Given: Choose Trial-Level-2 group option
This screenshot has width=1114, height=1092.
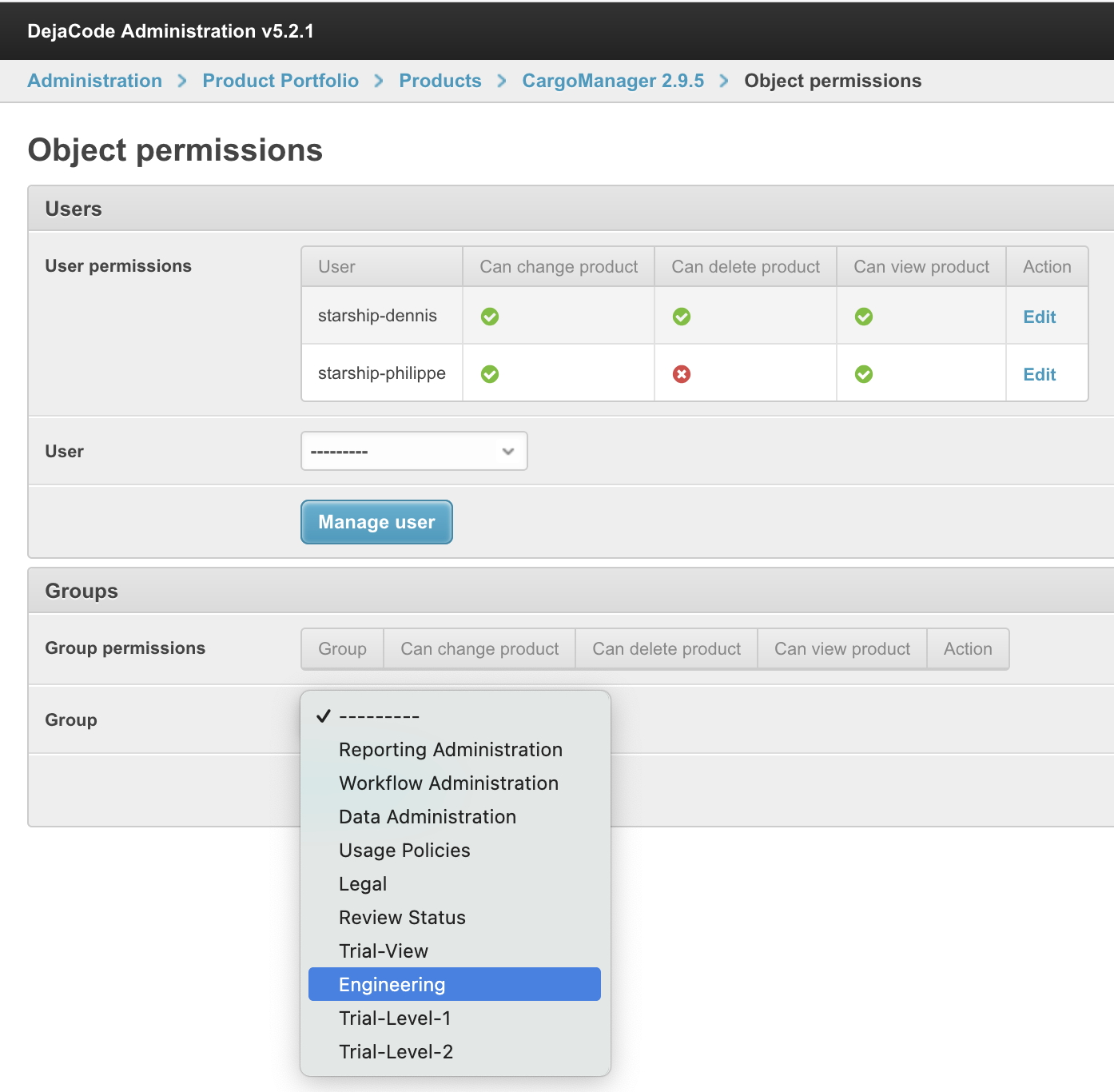Looking at the screenshot, I should [x=455, y=1052].
